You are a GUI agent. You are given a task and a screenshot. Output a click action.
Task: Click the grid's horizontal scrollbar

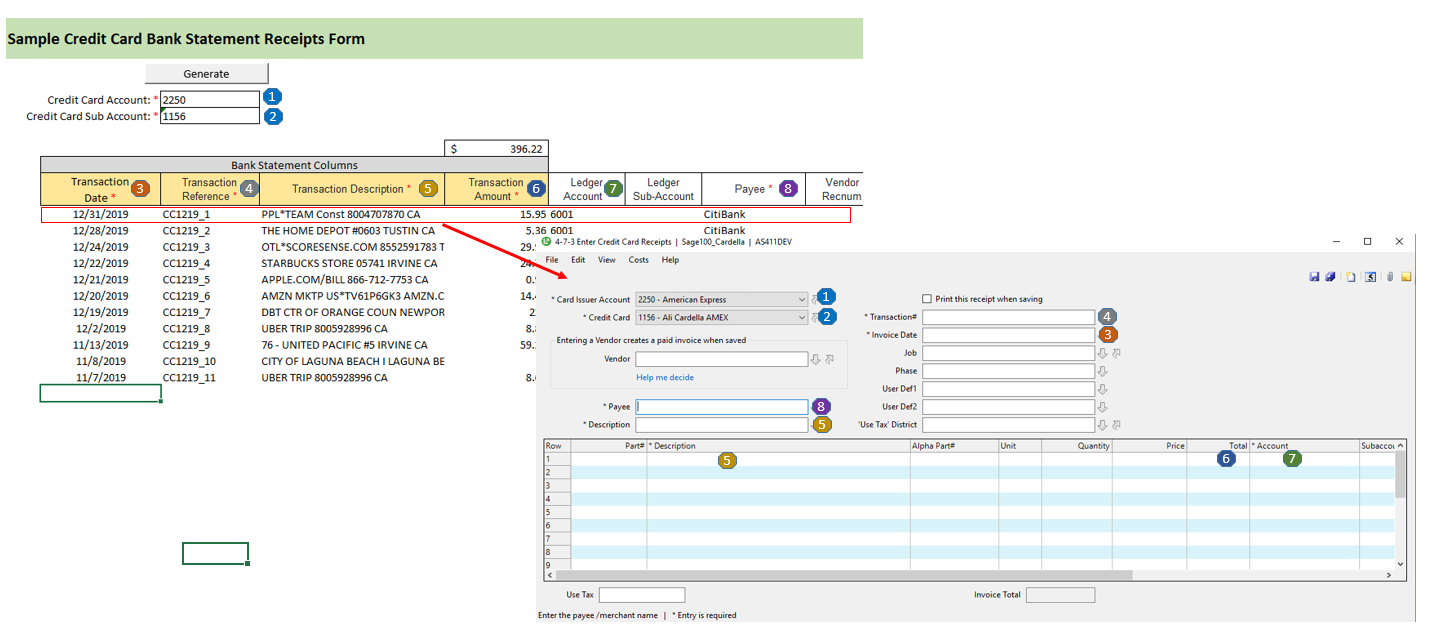coord(850,576)
